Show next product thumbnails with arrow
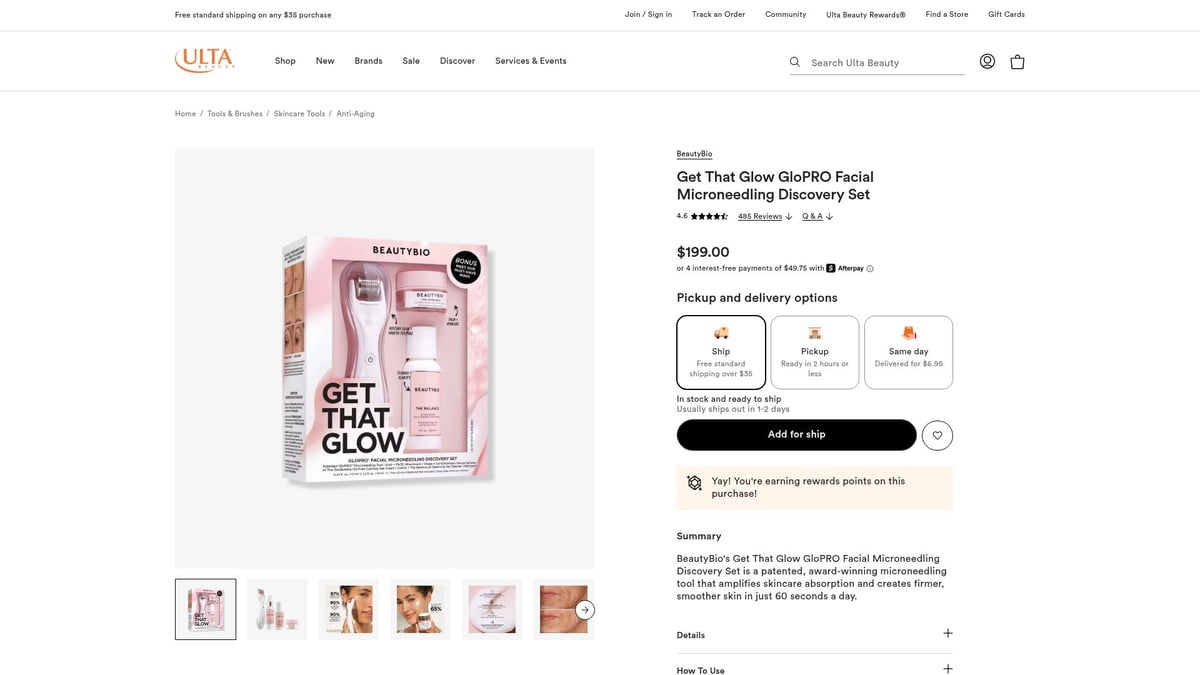1200x675 pixels. pyautogui.click(x=585, y=609)
